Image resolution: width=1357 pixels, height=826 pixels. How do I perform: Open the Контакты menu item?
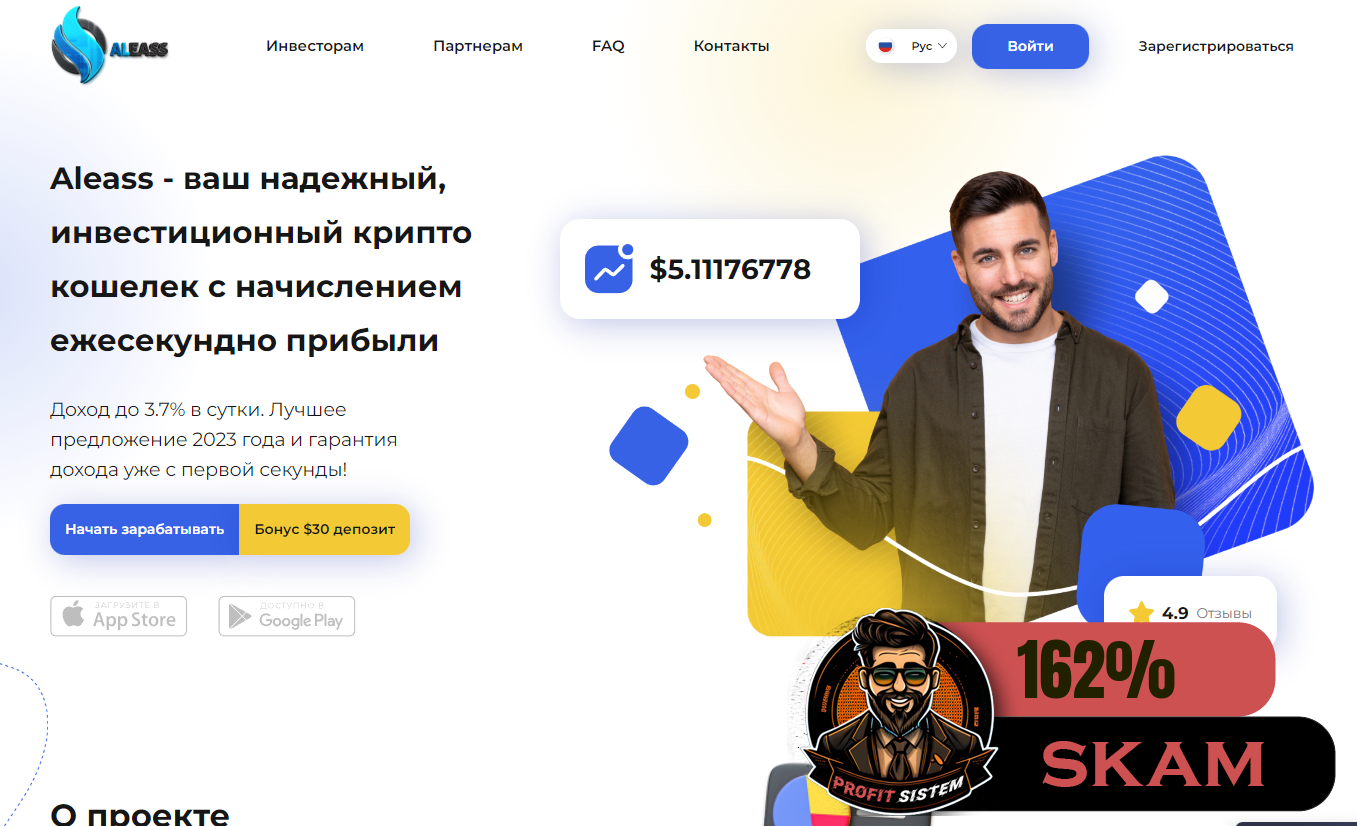(x=732, y=46)
